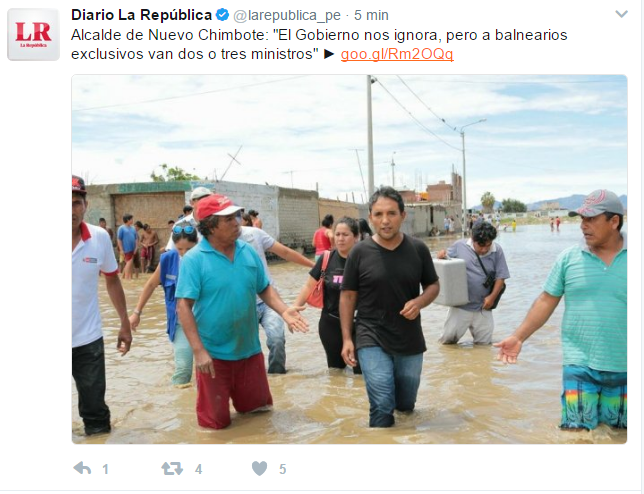The image size is (644, 494).
Task: Click the likes count number 5
Action: click(x=283, y=469)
